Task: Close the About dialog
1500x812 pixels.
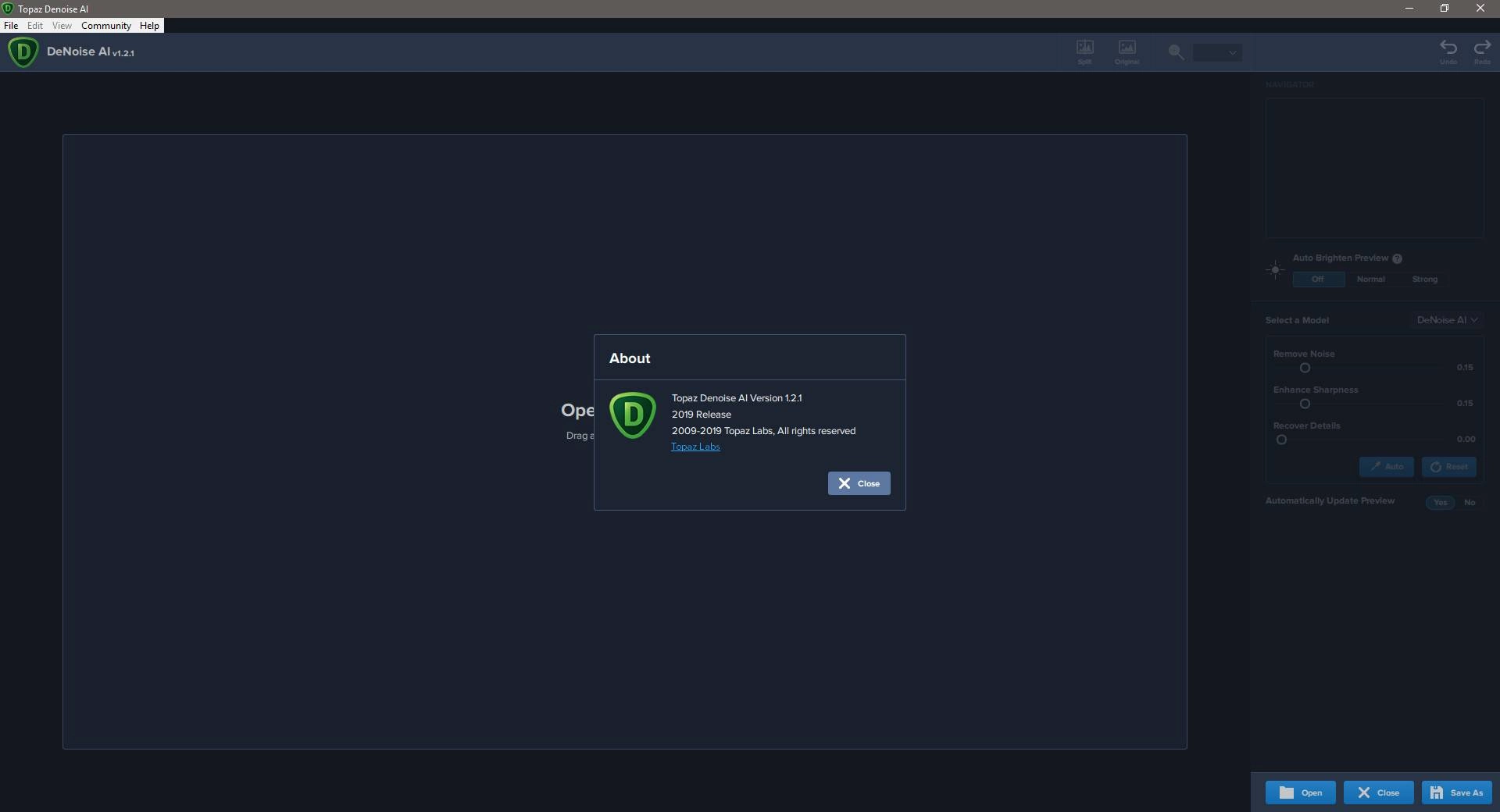Action: pyautogui.click(x=859, y=483)
